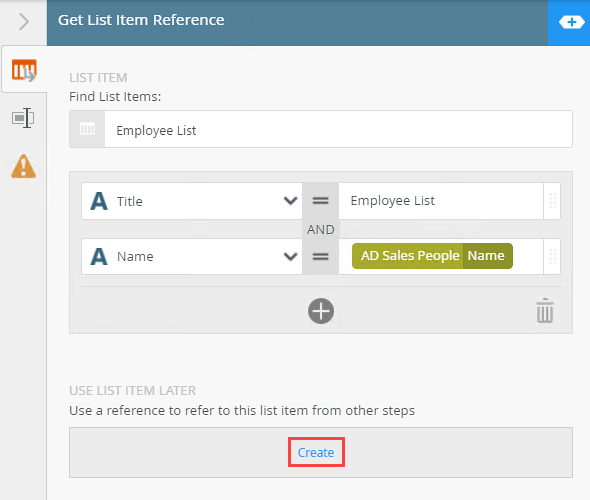Screen dimensions: 590x500
Task: Open the errors warning triangle tab
Action: pos(23,166)
